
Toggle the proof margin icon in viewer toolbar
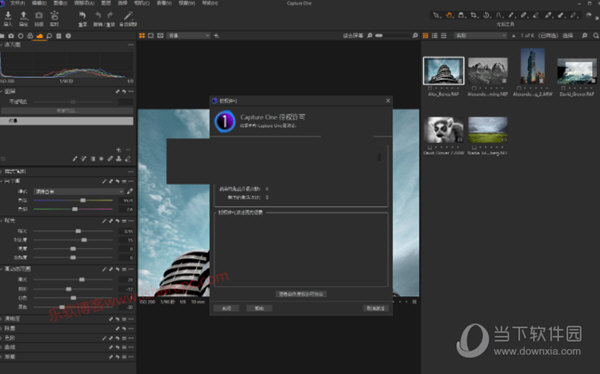160,36
